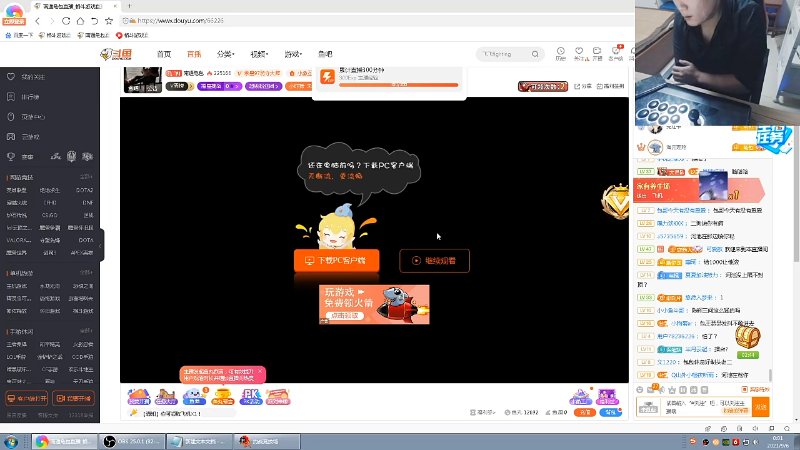Open the start-streaming icon in header
Screen dimensions: 800x450
[597, 53]
